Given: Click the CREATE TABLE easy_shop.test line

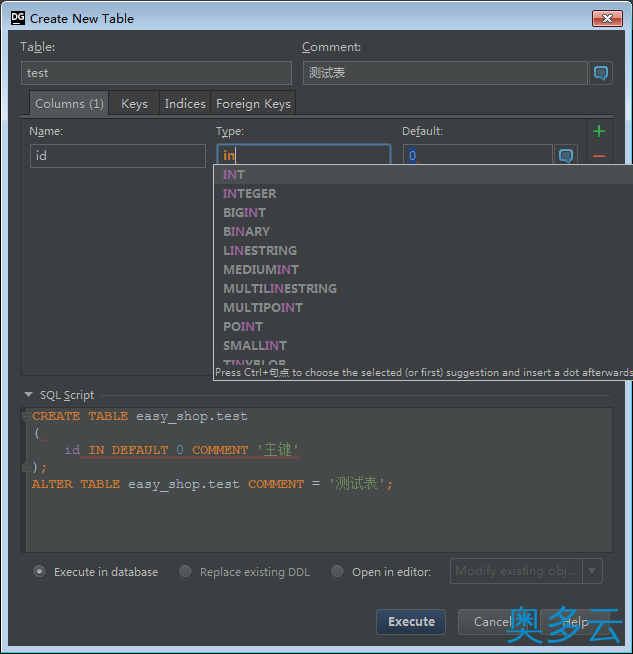Looking at the screenshot, I should 140,416.
